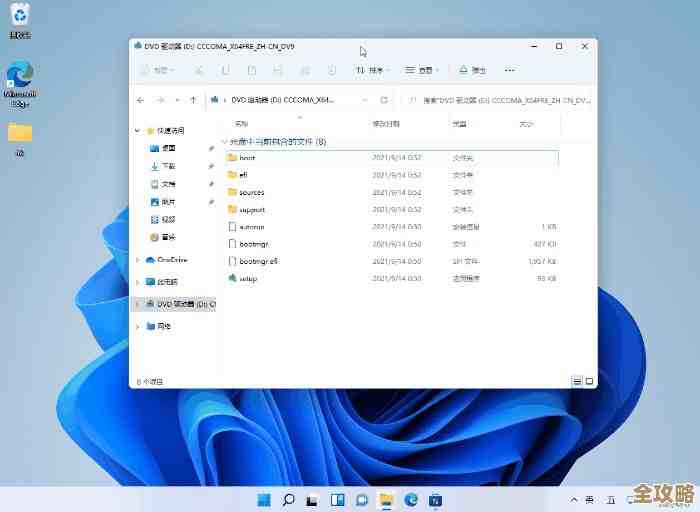This screenshot has width=700, height=512.
Task: Click the search box for the DVD drive
Action: (x=498, y=100)
